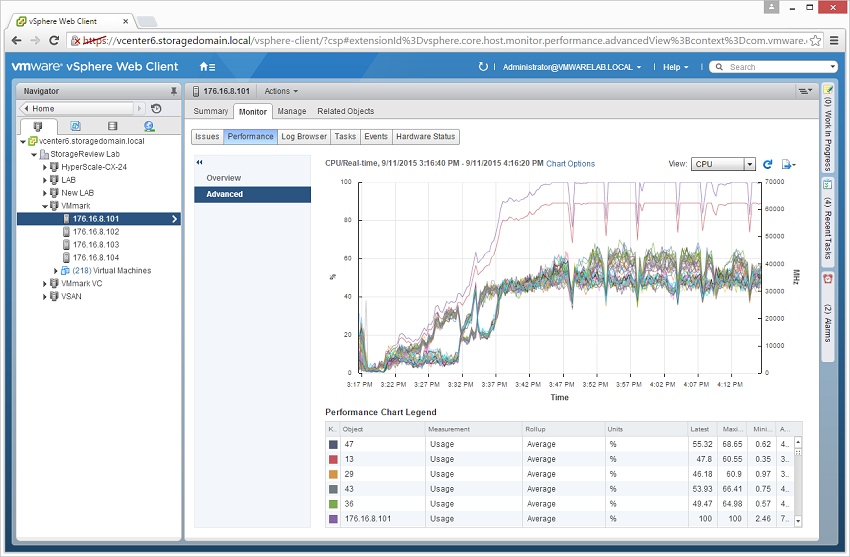Image resolution: width=850 pixels, height=557 pixels.
Task: Go back to Home in navigator
Action: 76,109
